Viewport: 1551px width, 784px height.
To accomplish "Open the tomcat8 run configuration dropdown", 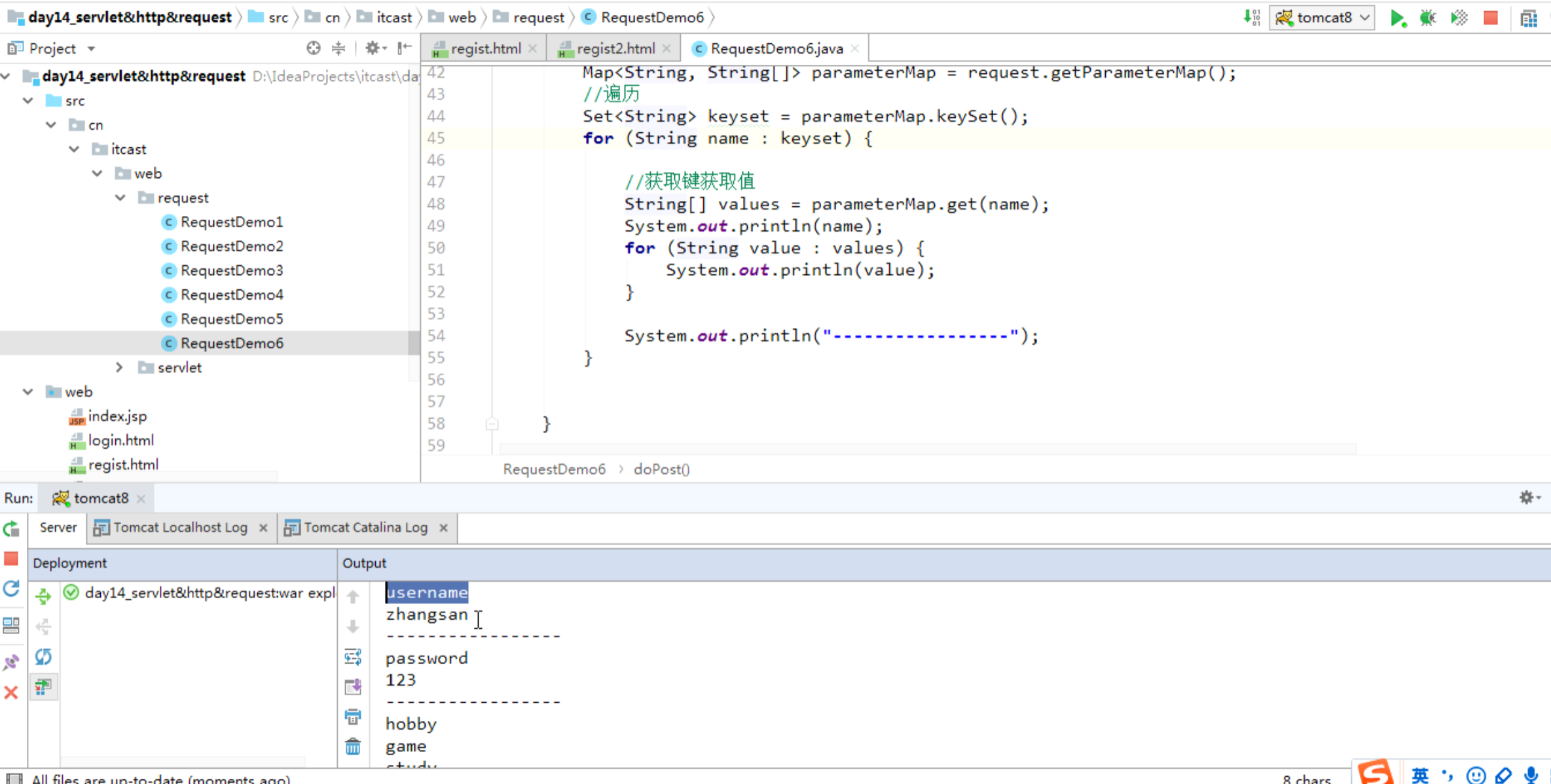I will [1322, 18].
